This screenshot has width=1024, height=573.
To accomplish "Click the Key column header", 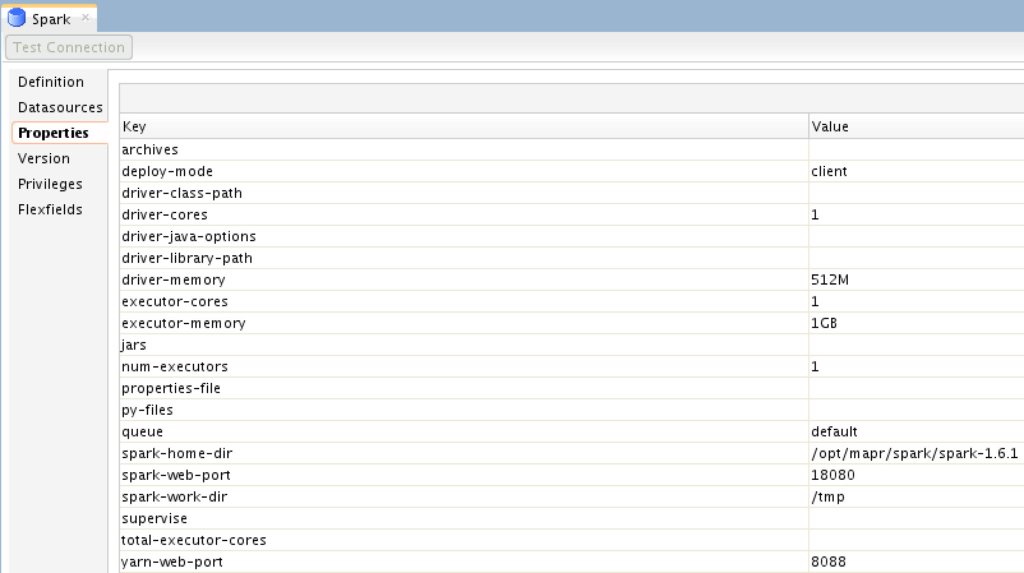I will pyautogui.click(x=464, y=126).
